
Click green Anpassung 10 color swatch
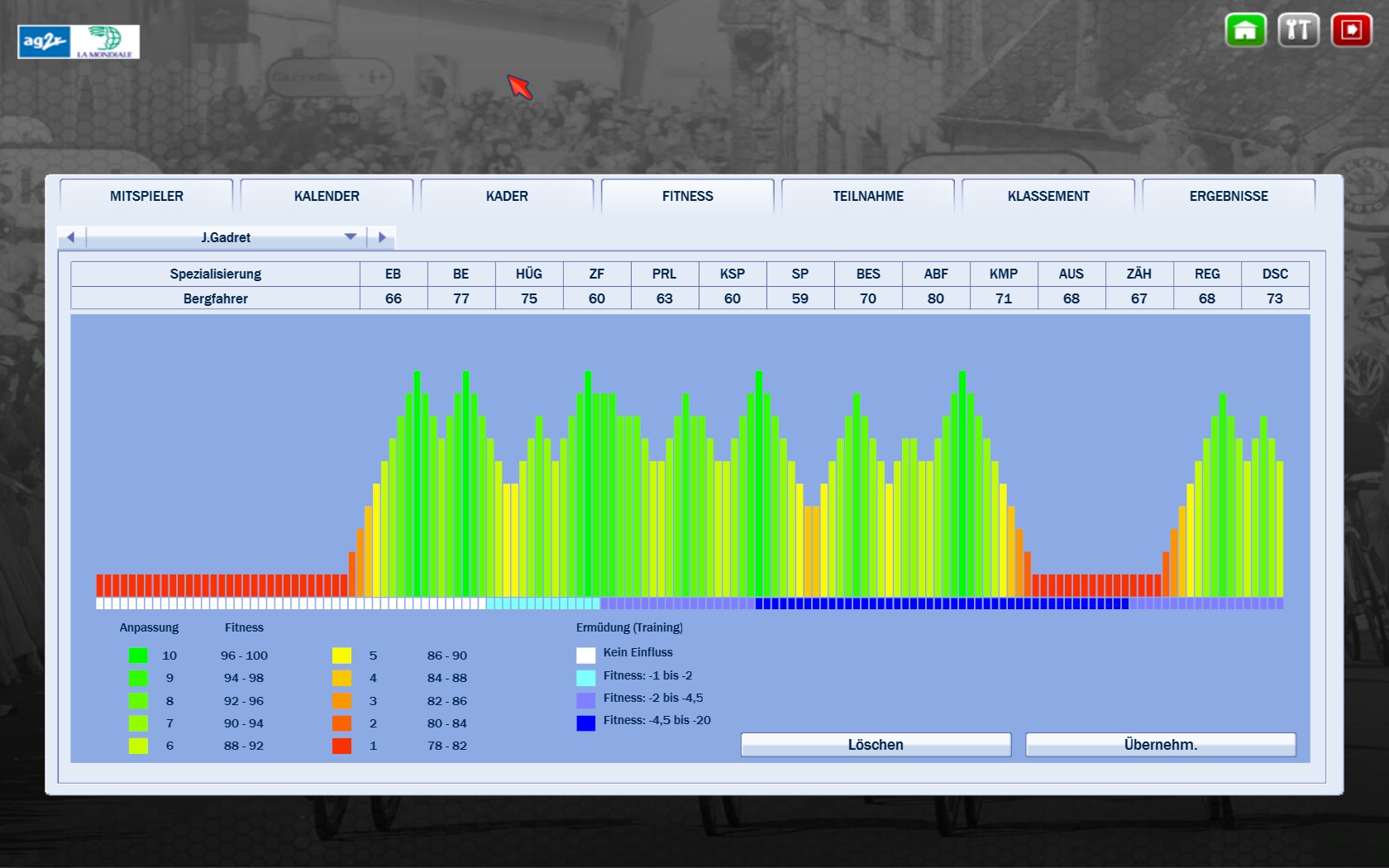click(138, 656)
